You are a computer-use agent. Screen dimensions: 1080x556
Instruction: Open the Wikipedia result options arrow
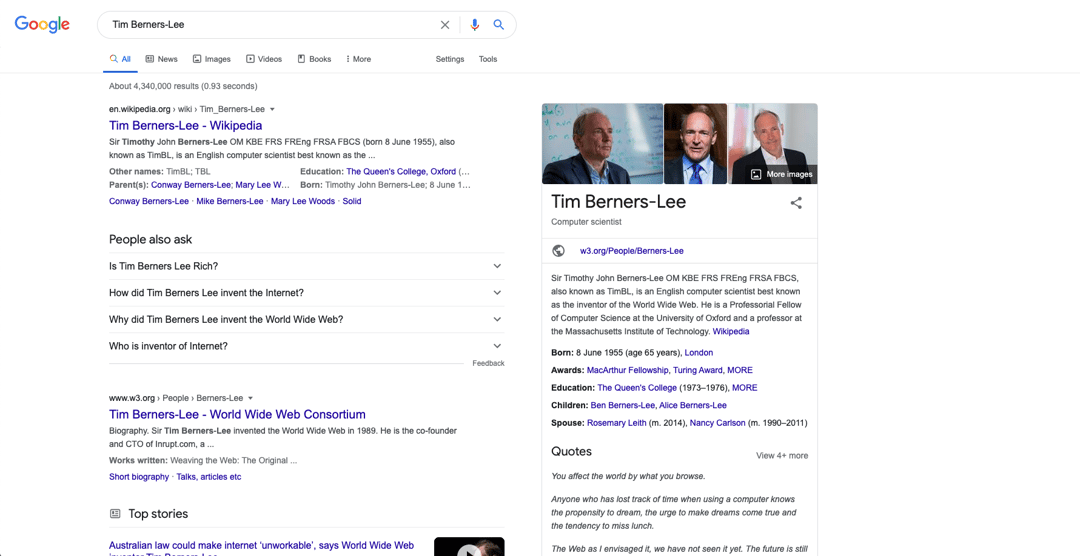click(x=272, y=110)
